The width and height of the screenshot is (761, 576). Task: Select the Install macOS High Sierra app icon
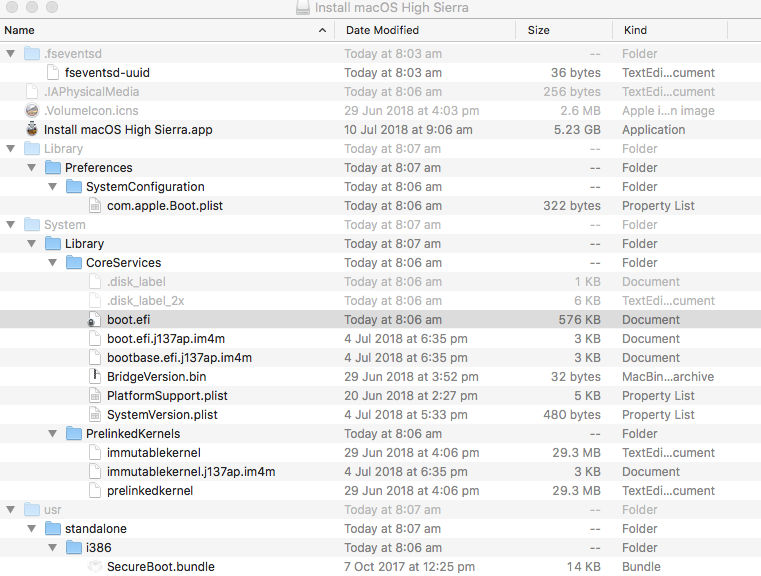coord(32,130)
